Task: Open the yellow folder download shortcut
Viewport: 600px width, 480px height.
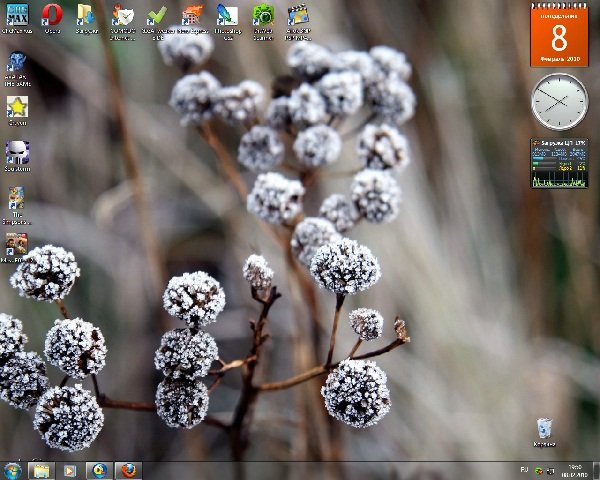Action: pos(87,15)
